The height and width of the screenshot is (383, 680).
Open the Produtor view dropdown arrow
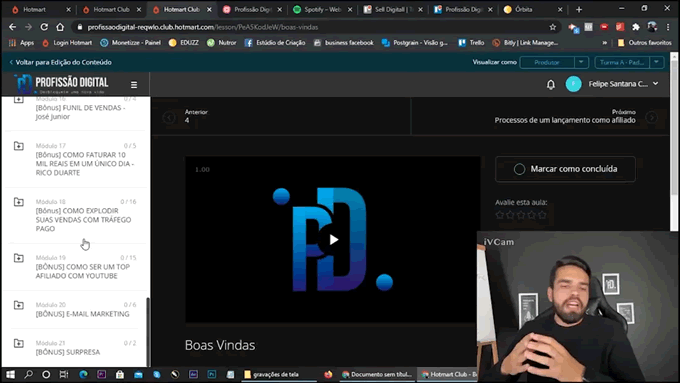[x=581, y=62]
